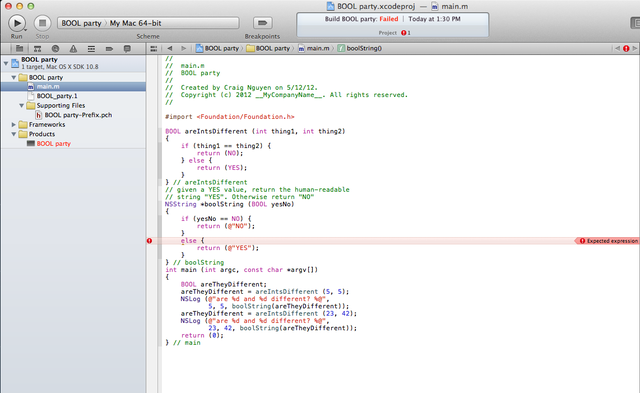Open the Log navigator speech-bubble icon

click(127, 49)
